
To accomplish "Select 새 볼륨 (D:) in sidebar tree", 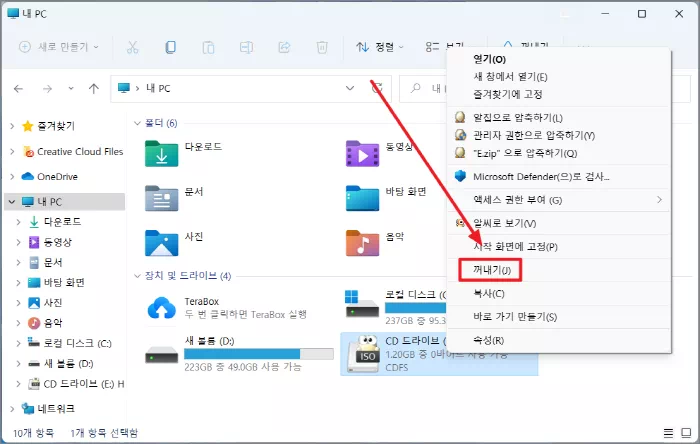I will click(68, 363).
